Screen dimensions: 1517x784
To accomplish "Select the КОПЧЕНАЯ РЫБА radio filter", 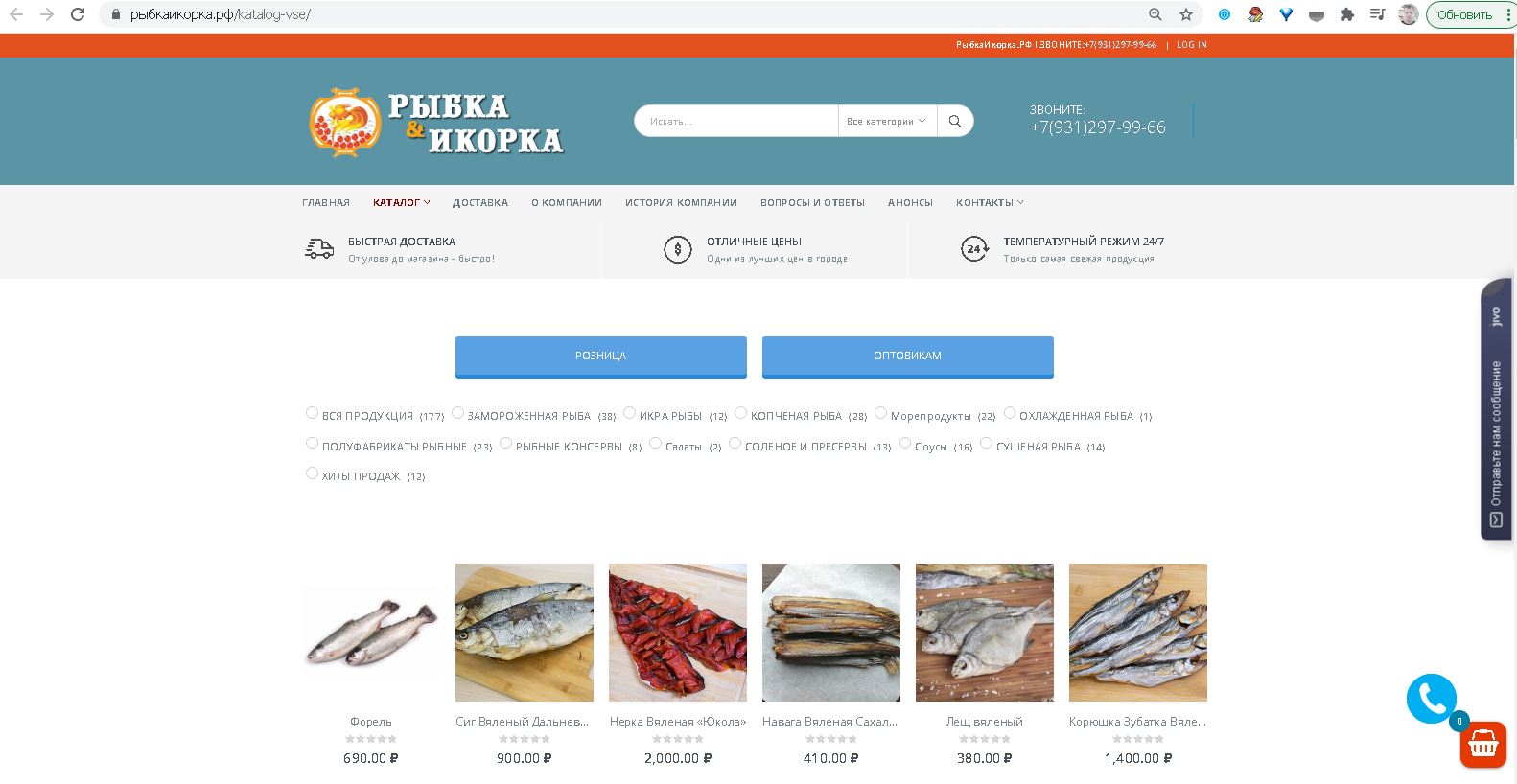I will click(x=740, y=413).
